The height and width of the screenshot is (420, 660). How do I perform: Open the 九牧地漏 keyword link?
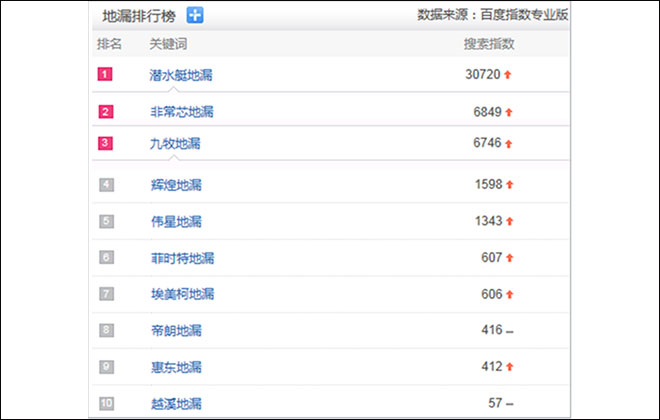click(175, 144)
